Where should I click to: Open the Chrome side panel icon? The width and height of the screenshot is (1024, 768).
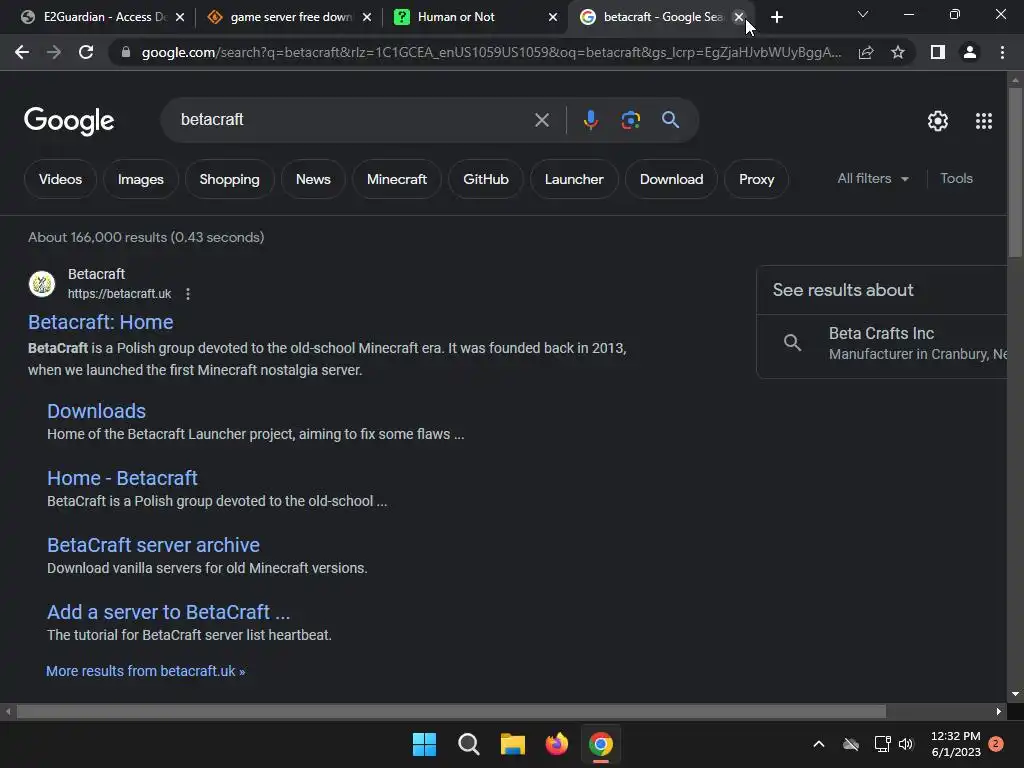point(938,52)
